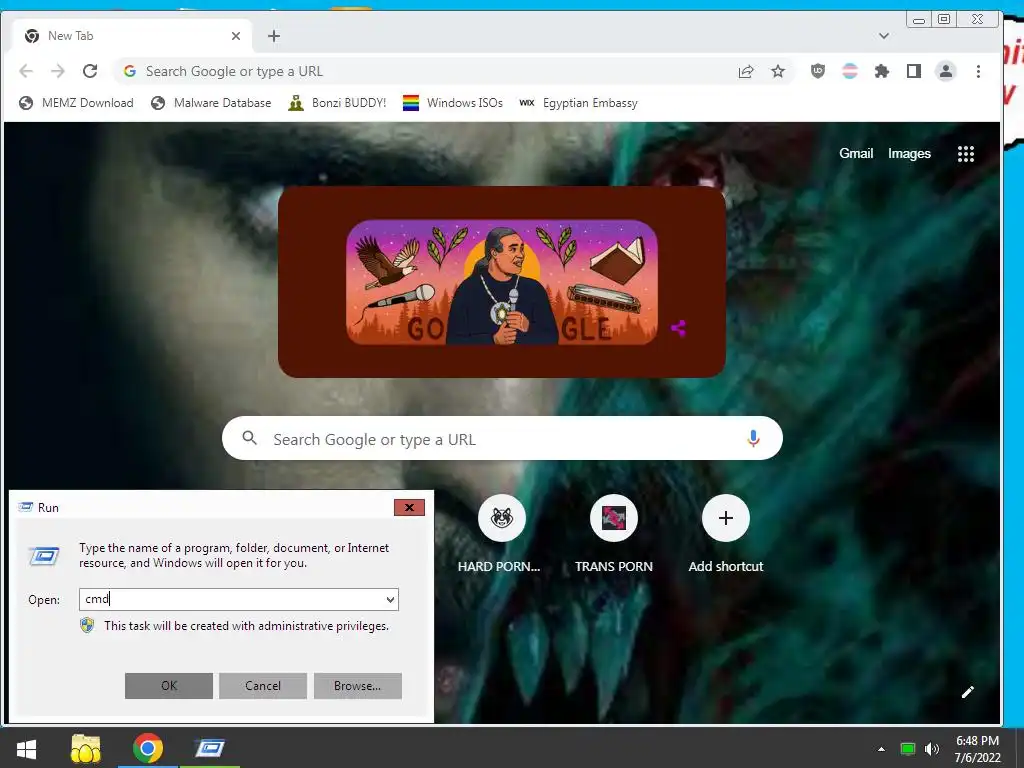Click Browse... in the Run dialog
The width and height of the screenshot is (1024, 768).
(x=357, y=686)
